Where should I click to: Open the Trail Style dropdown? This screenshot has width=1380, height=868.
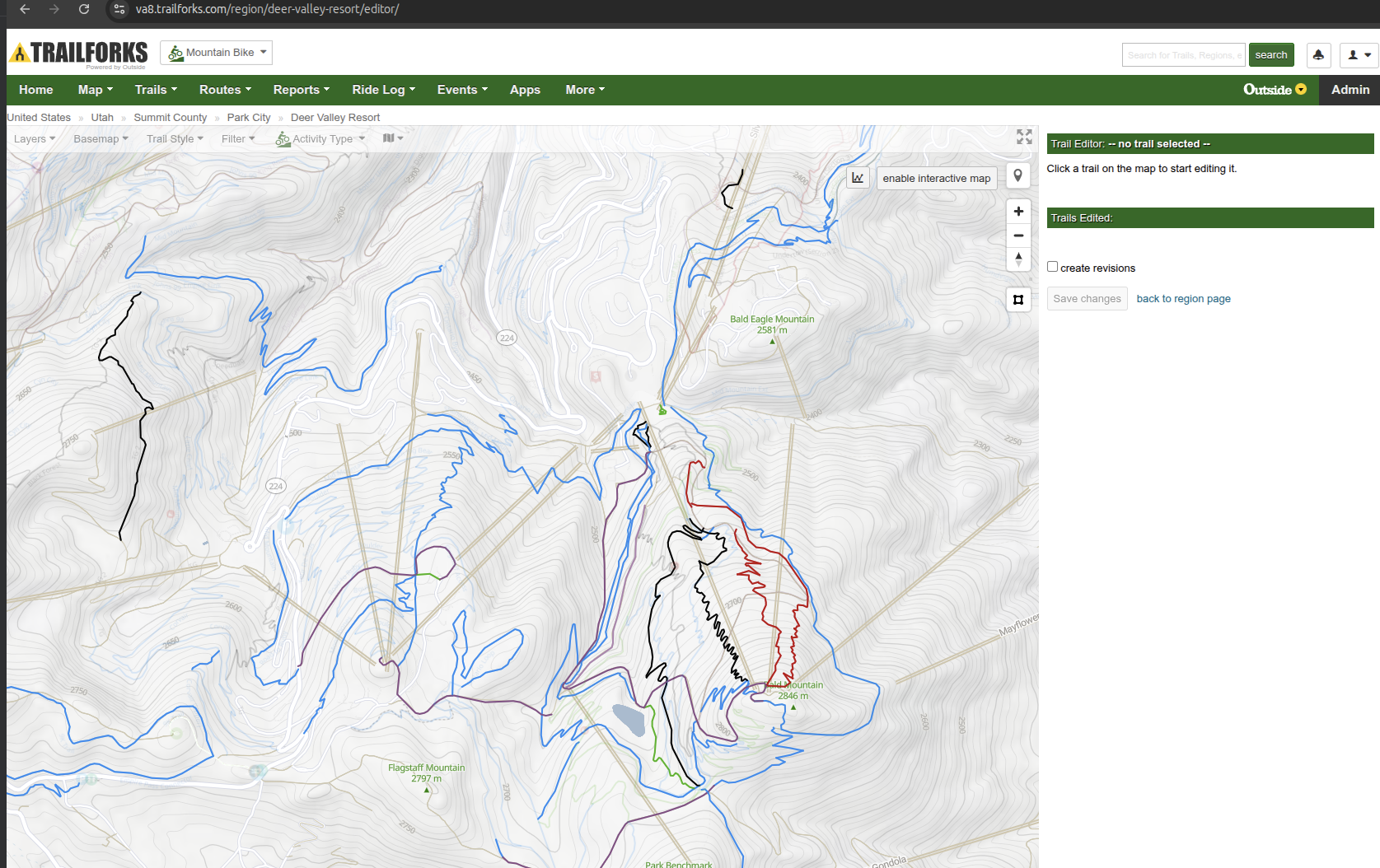pos(175,139)
